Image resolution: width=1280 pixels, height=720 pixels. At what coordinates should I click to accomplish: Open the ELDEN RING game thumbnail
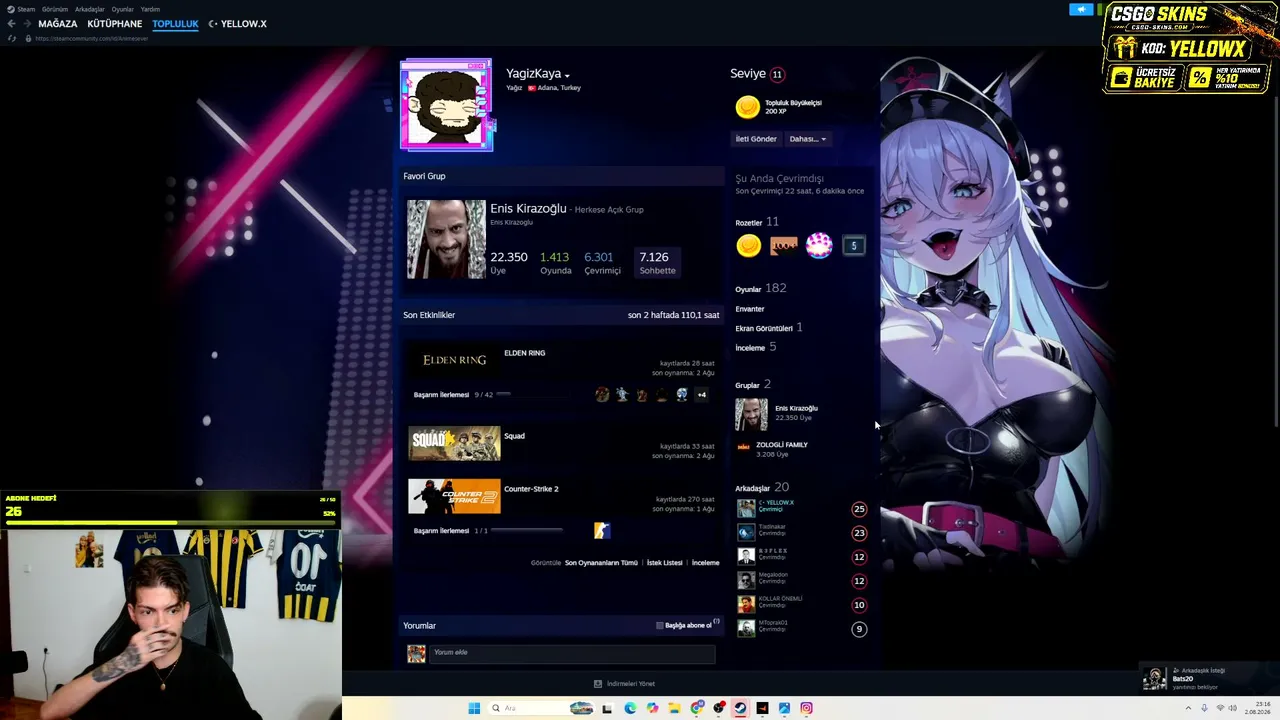(454, 360)
